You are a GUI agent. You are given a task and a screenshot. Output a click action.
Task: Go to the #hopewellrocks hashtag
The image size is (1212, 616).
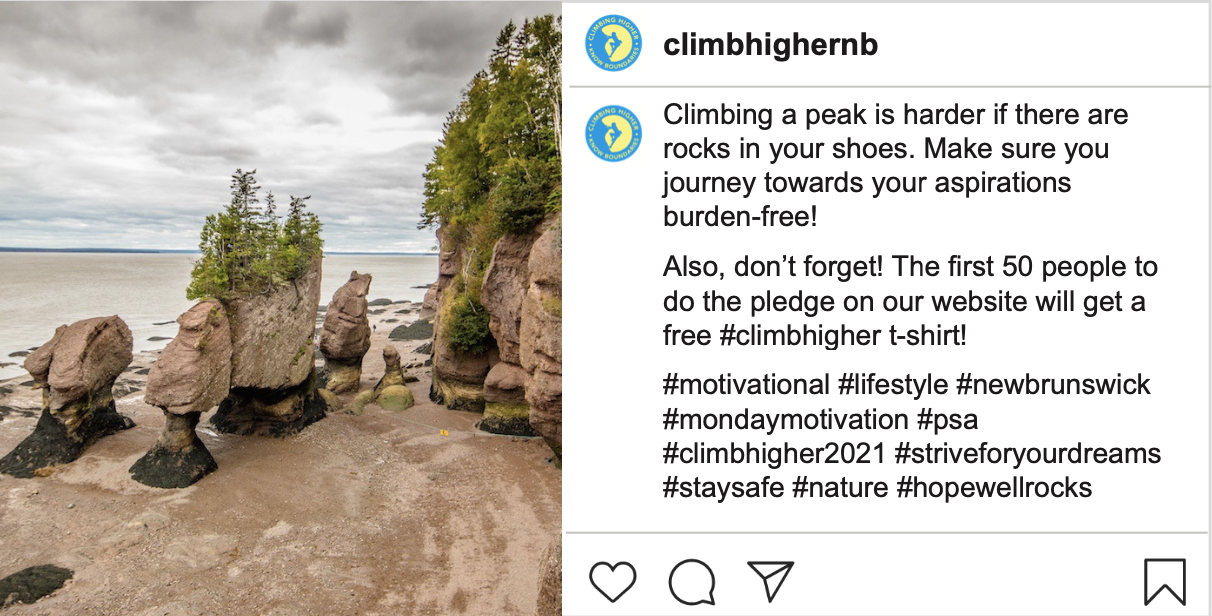coord(994,488)
